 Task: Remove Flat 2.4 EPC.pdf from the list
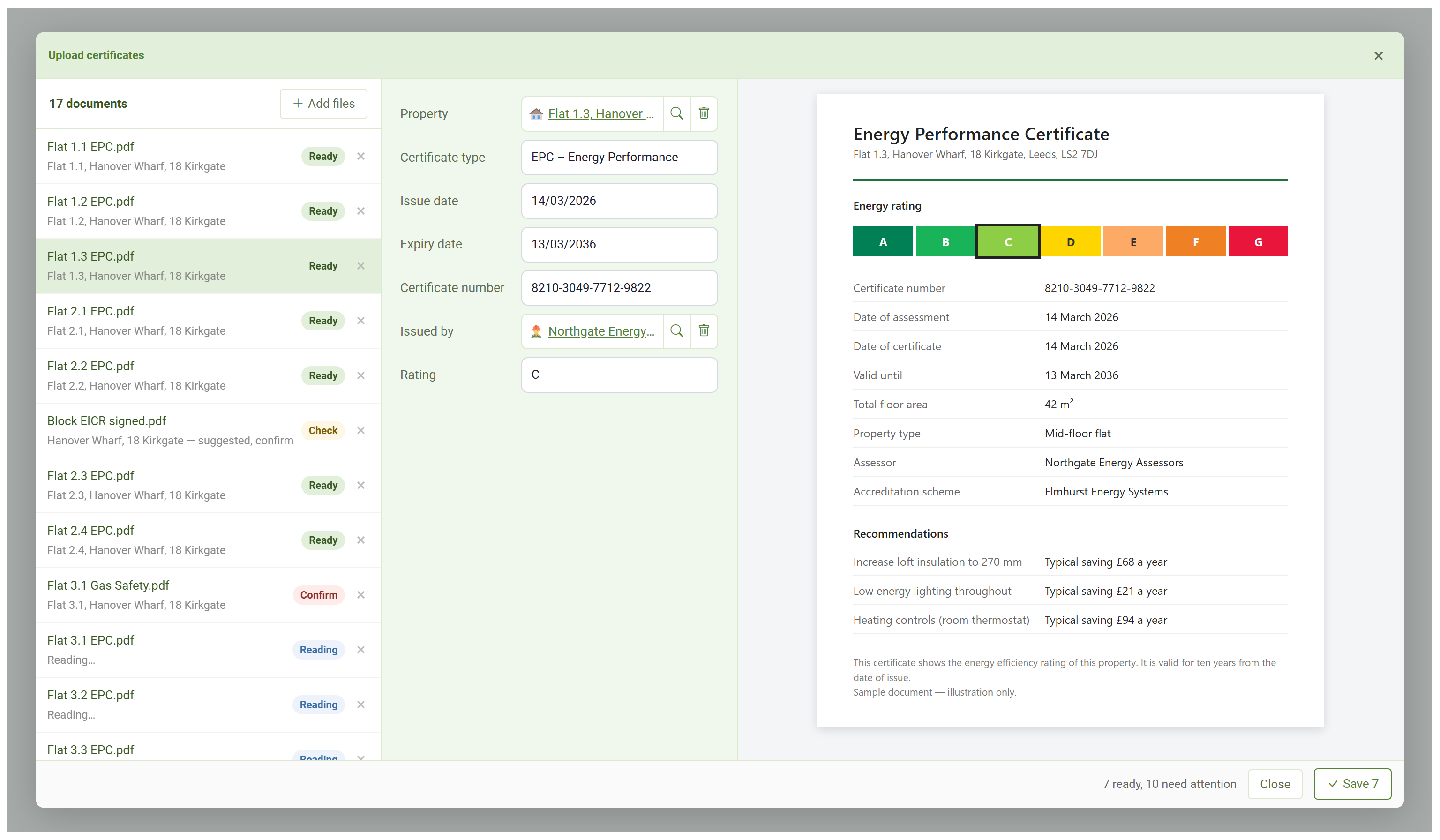point(360,540)
